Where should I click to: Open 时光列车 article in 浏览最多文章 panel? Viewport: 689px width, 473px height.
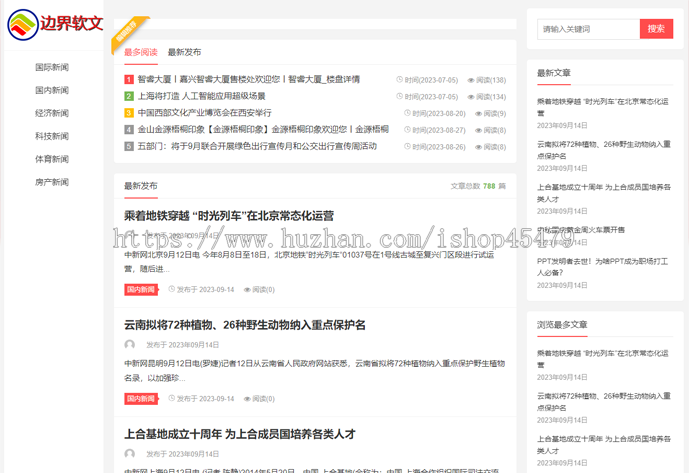click(x=602, y=359)
